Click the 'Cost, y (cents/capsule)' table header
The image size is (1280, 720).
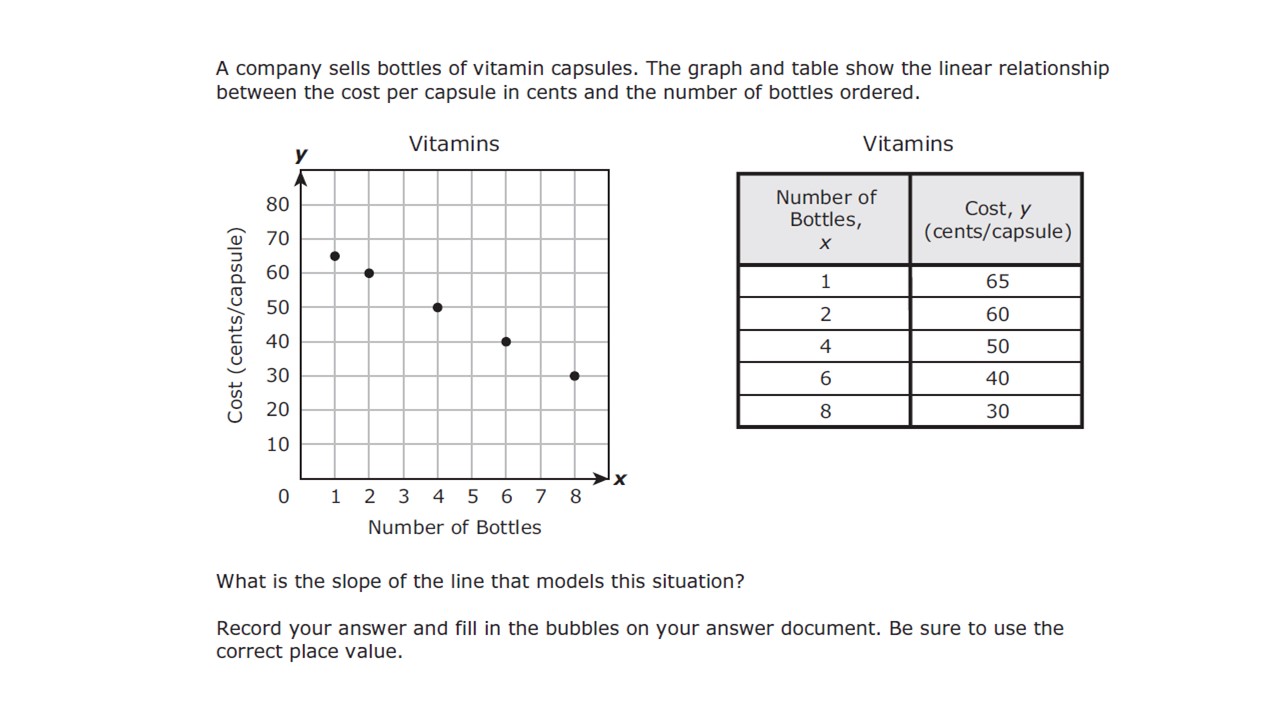997,220
